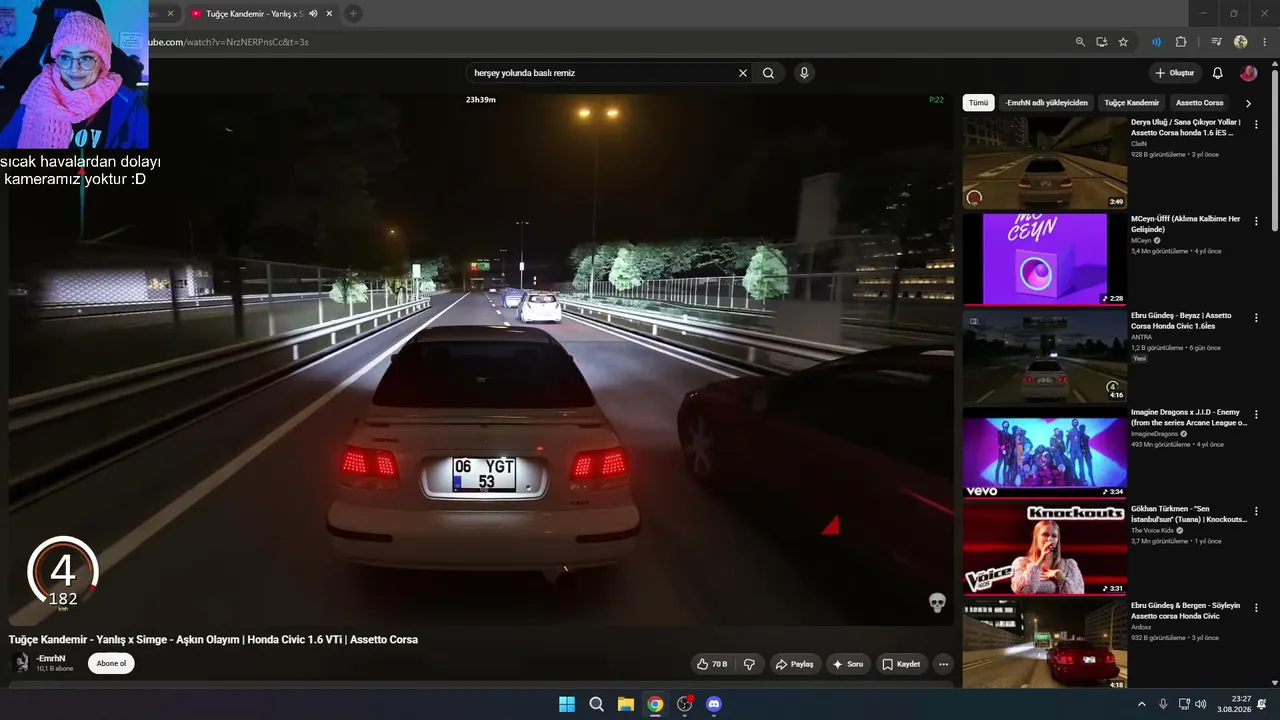Click the network display icon in system tray
The height and width of the screenshot is (720, 1280).
(x=1184, y=704)
